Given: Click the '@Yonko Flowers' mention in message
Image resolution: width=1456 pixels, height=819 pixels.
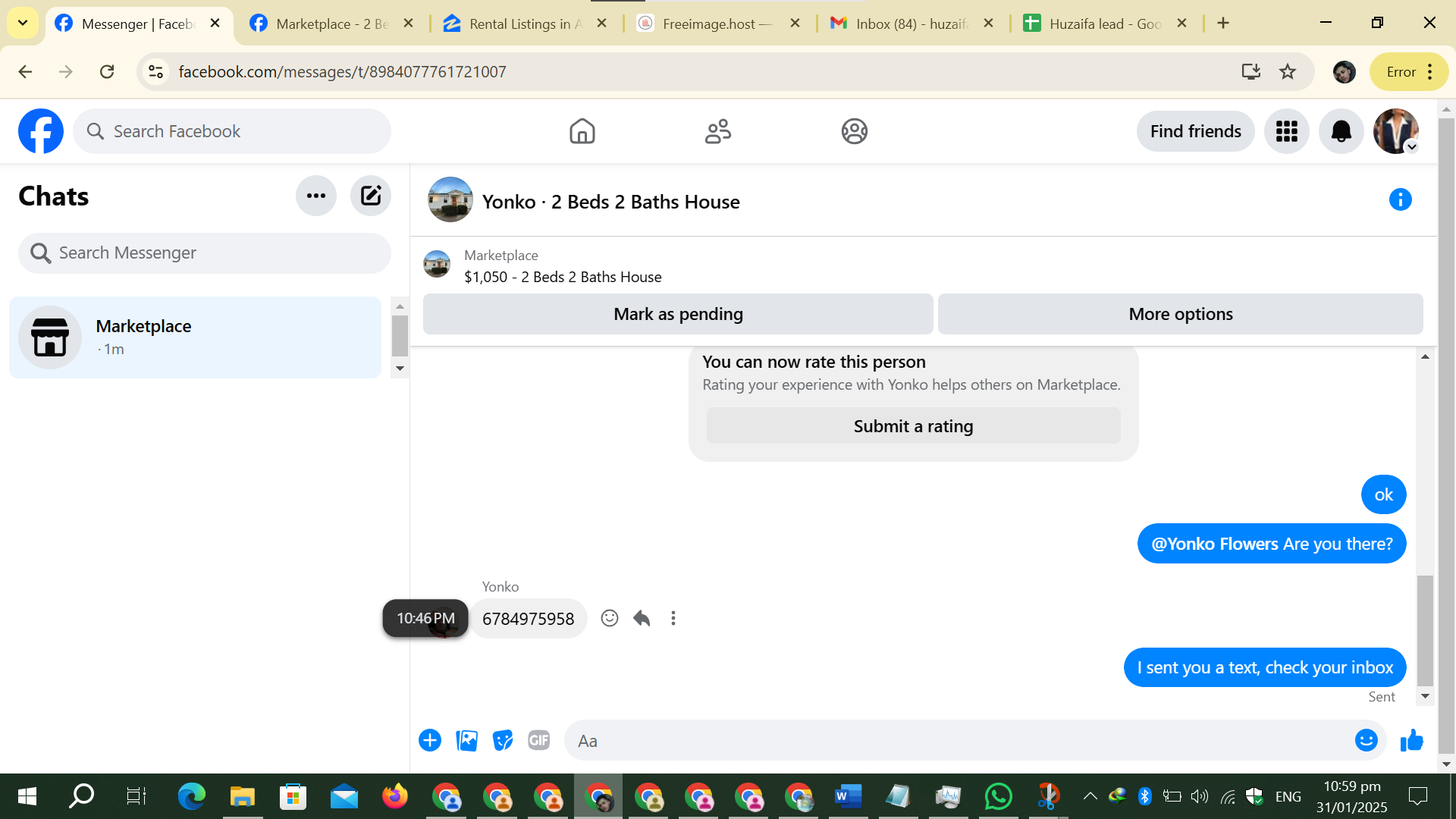Looking at the screenshot, I should click(x=1215, y=544).
